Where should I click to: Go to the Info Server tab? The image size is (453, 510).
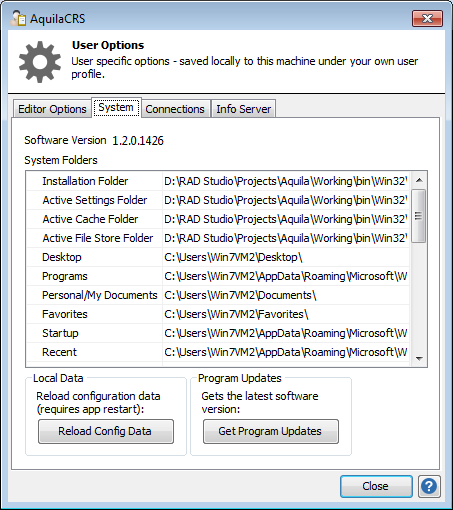tap(243, 109)
